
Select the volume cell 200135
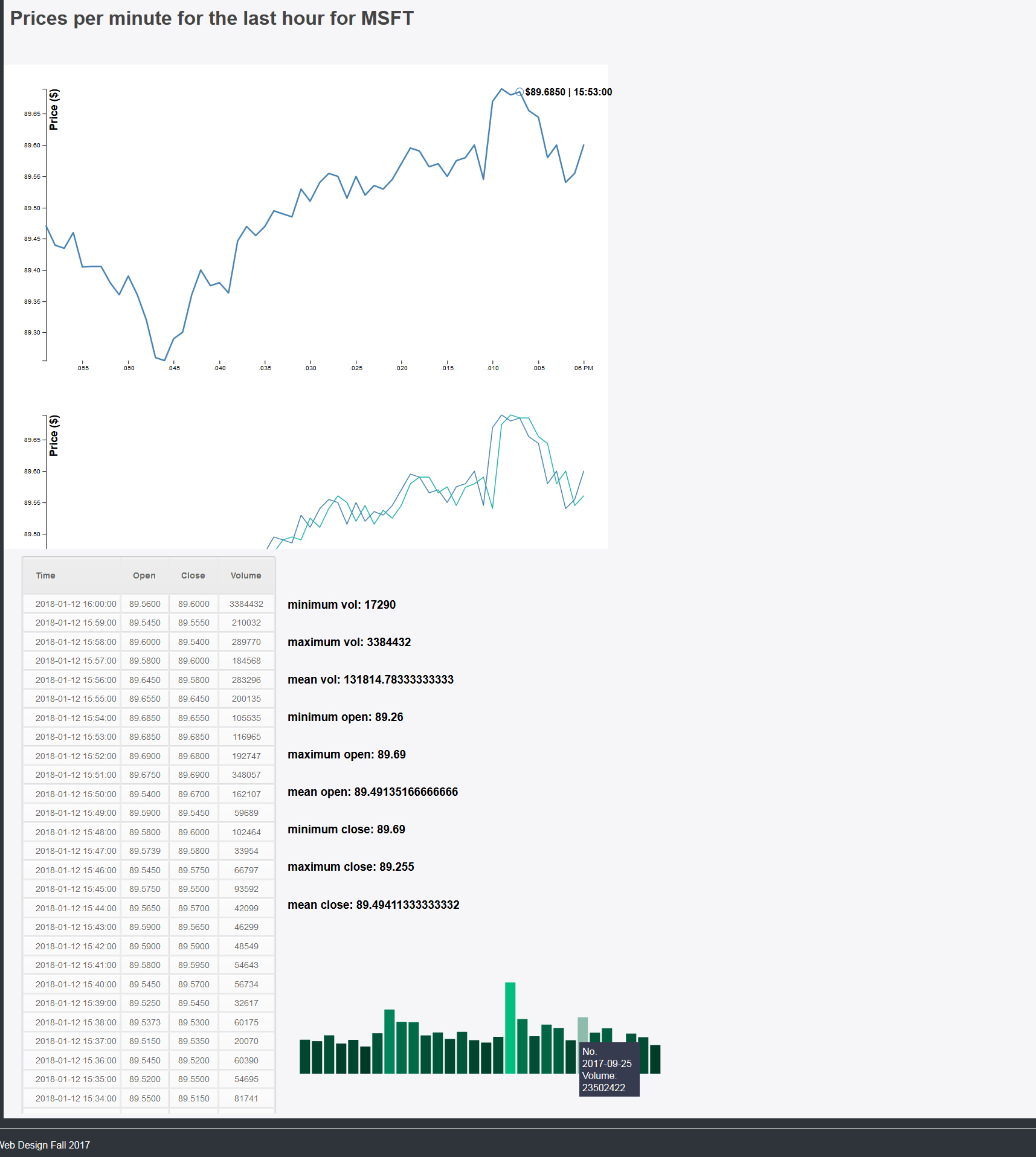point(246,699)
